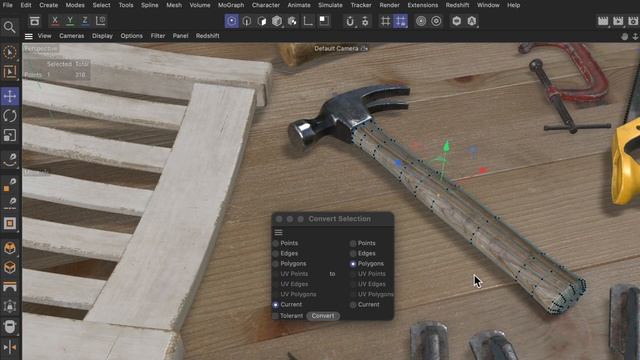Switch to Polygons mode
Image resolution: width=640 pixels, height=360 pixels.
pyautogui.click(x=262, y=21)
